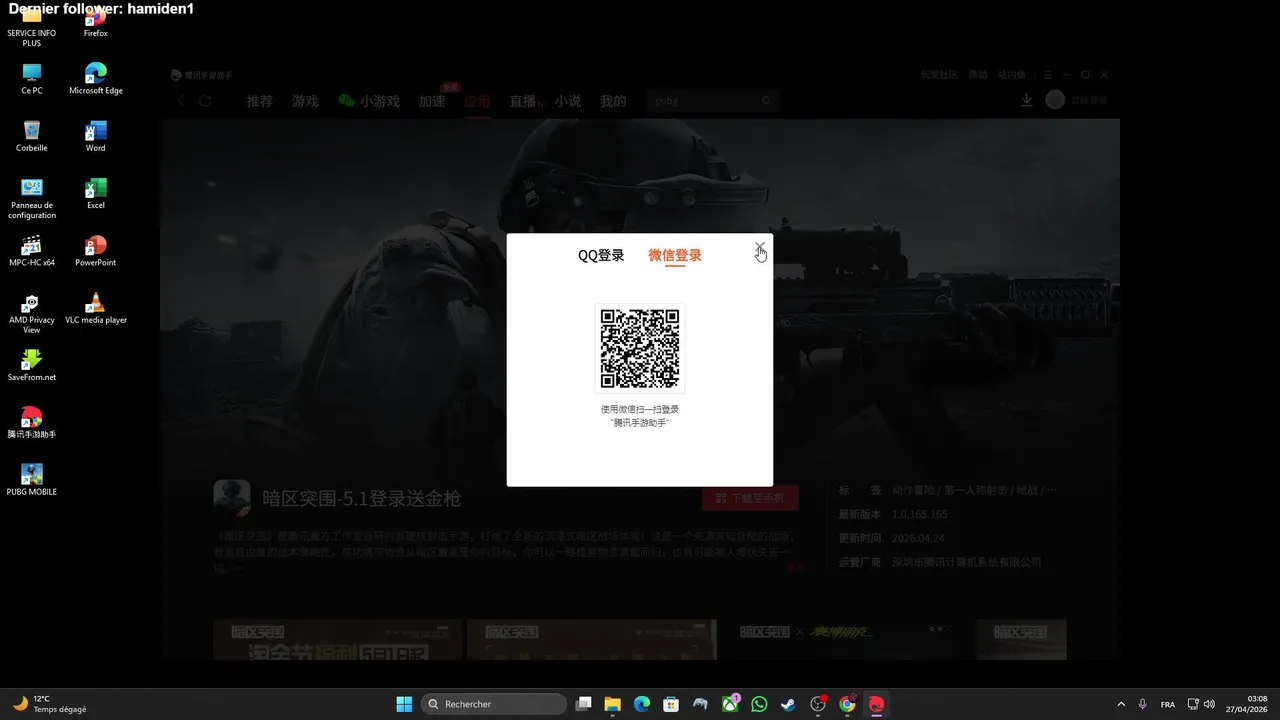Open the Windows Start menu
Viewport: 1280px width, 720px height.
click(404, 704)
